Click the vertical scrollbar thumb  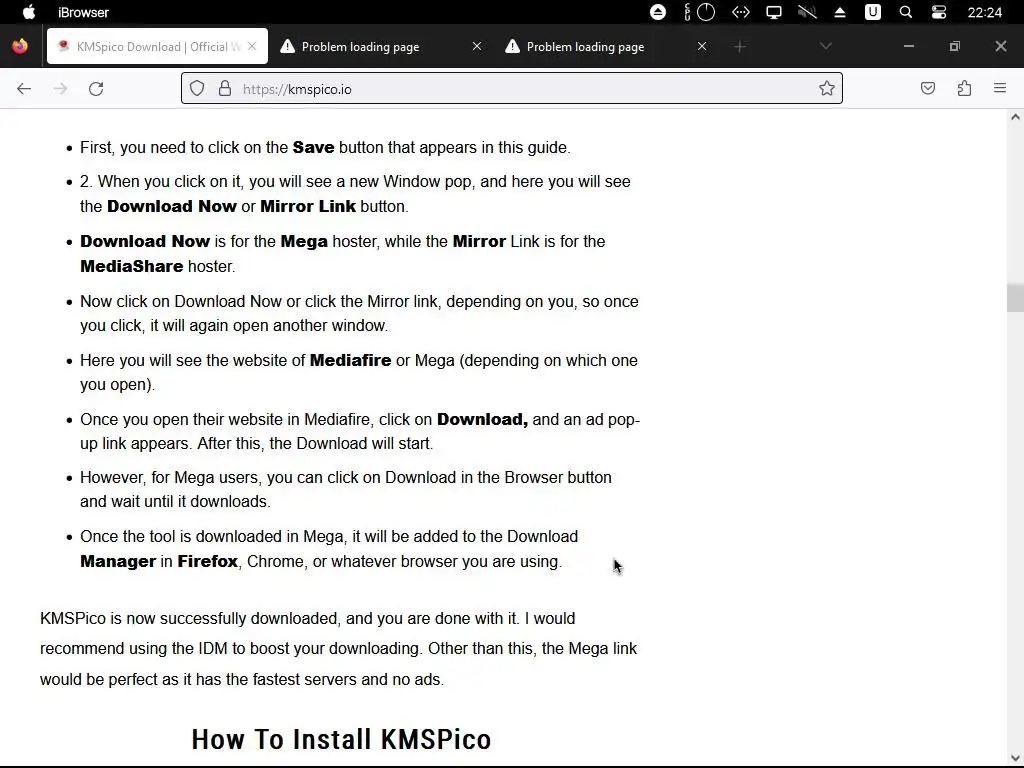pos(1015,298)
